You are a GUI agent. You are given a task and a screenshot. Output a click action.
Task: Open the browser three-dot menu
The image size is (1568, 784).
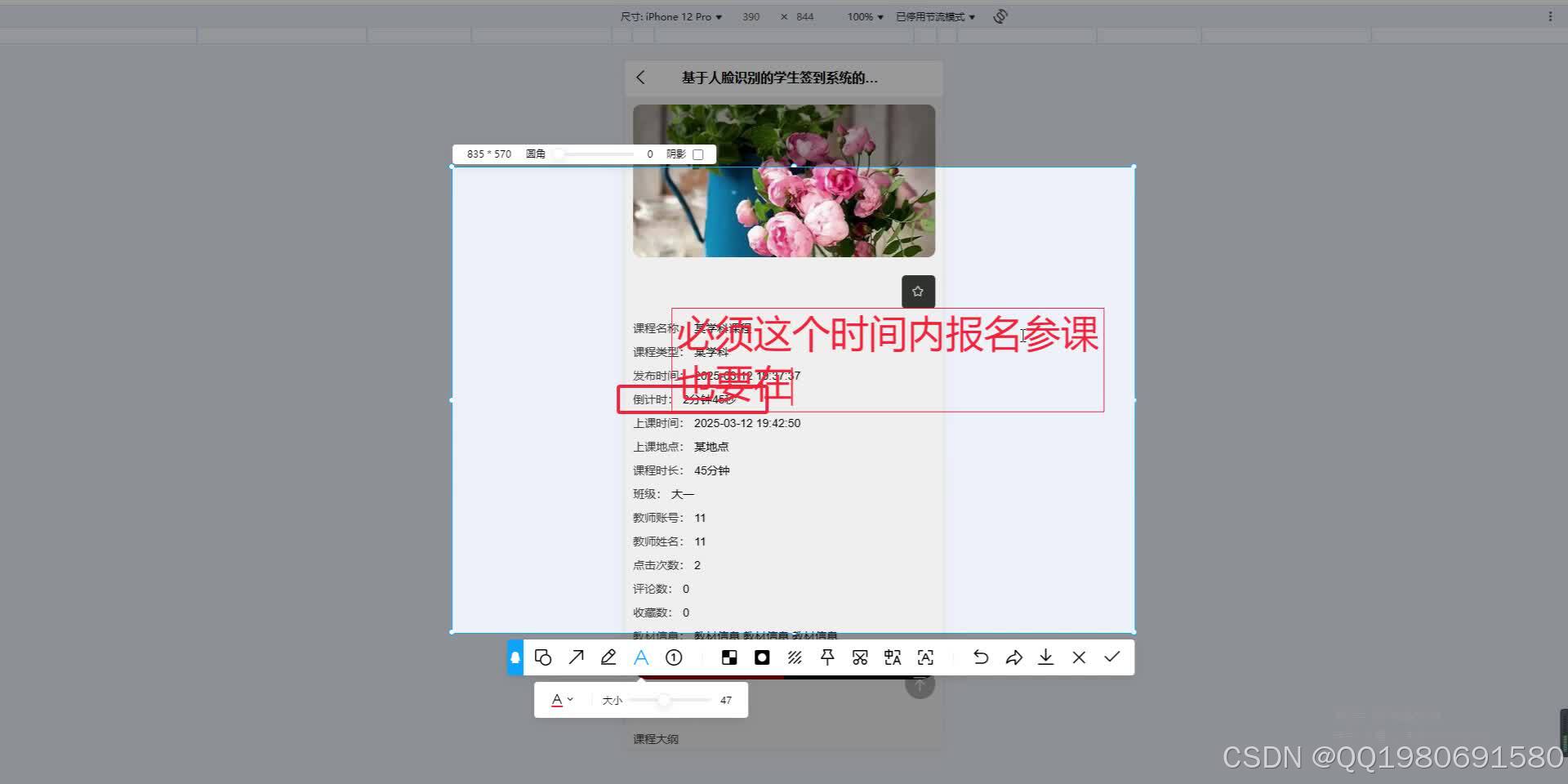(x=1552, y=16)
